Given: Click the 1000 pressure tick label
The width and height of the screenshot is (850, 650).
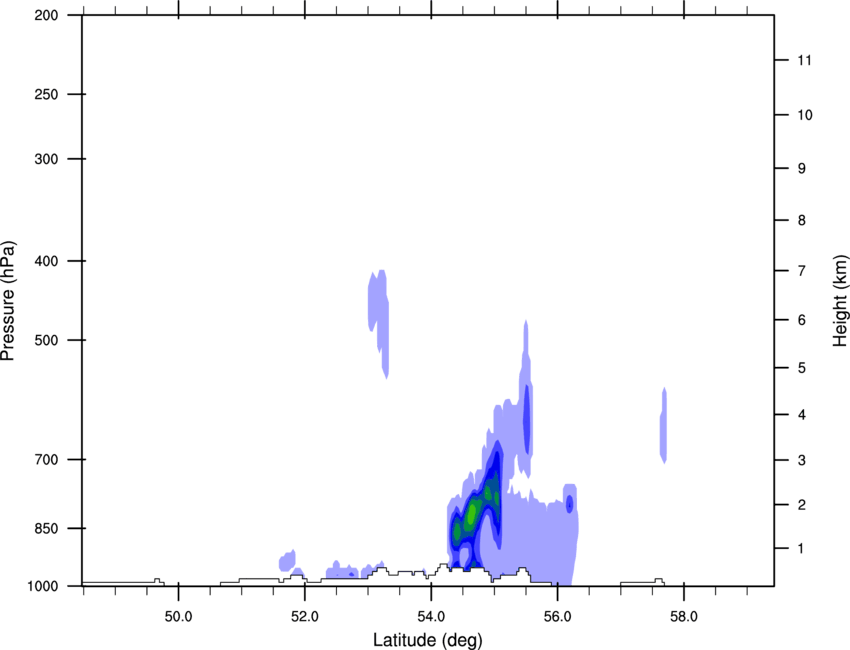Looking at the screenshot, I should (42, 586).
